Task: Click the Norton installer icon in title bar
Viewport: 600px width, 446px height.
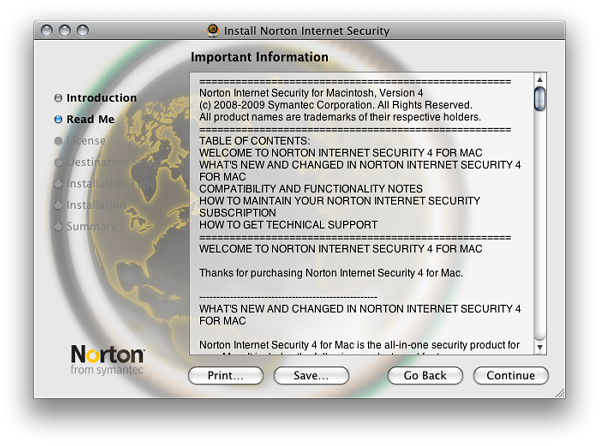Action: tap(213, 30)
